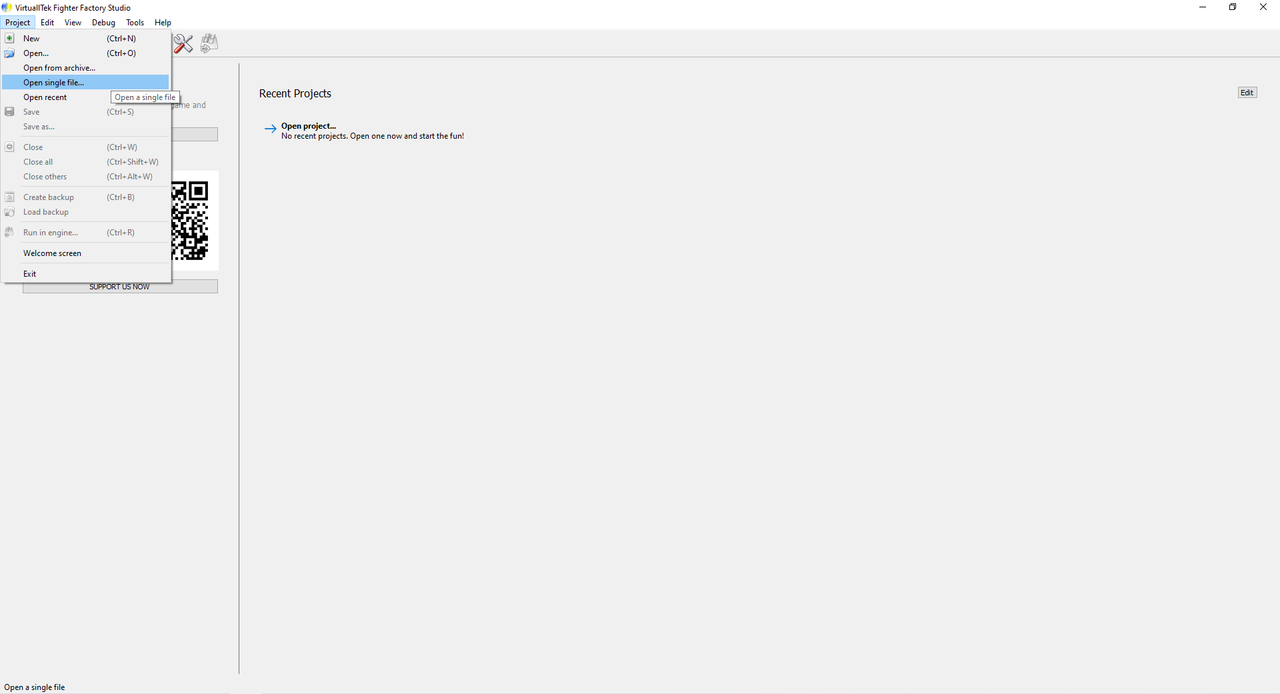Select Run in engine... menu entry
1280x694 pixels.
(x=86, y=232)
